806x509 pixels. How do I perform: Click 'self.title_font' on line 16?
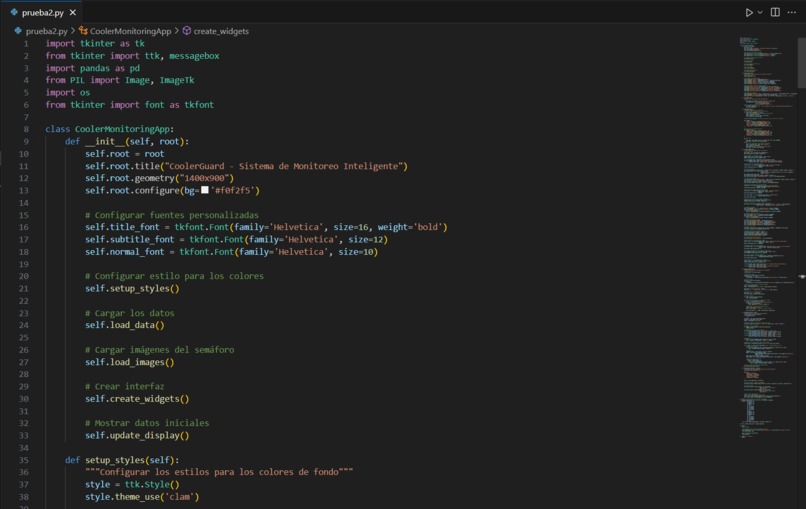click(x=122, y=227)
